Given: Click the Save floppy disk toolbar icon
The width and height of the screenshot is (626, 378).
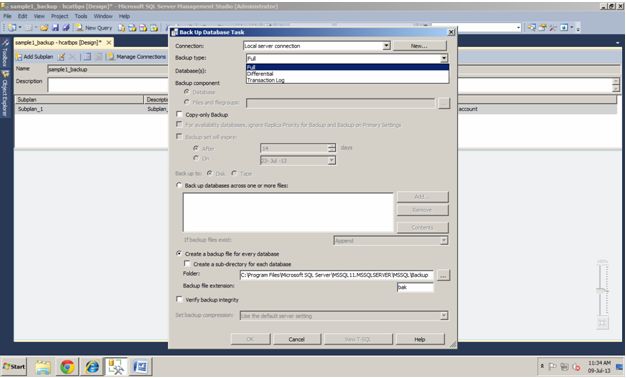Looking at the screenshot, I should pyautogui.click(x=55, y=28).
